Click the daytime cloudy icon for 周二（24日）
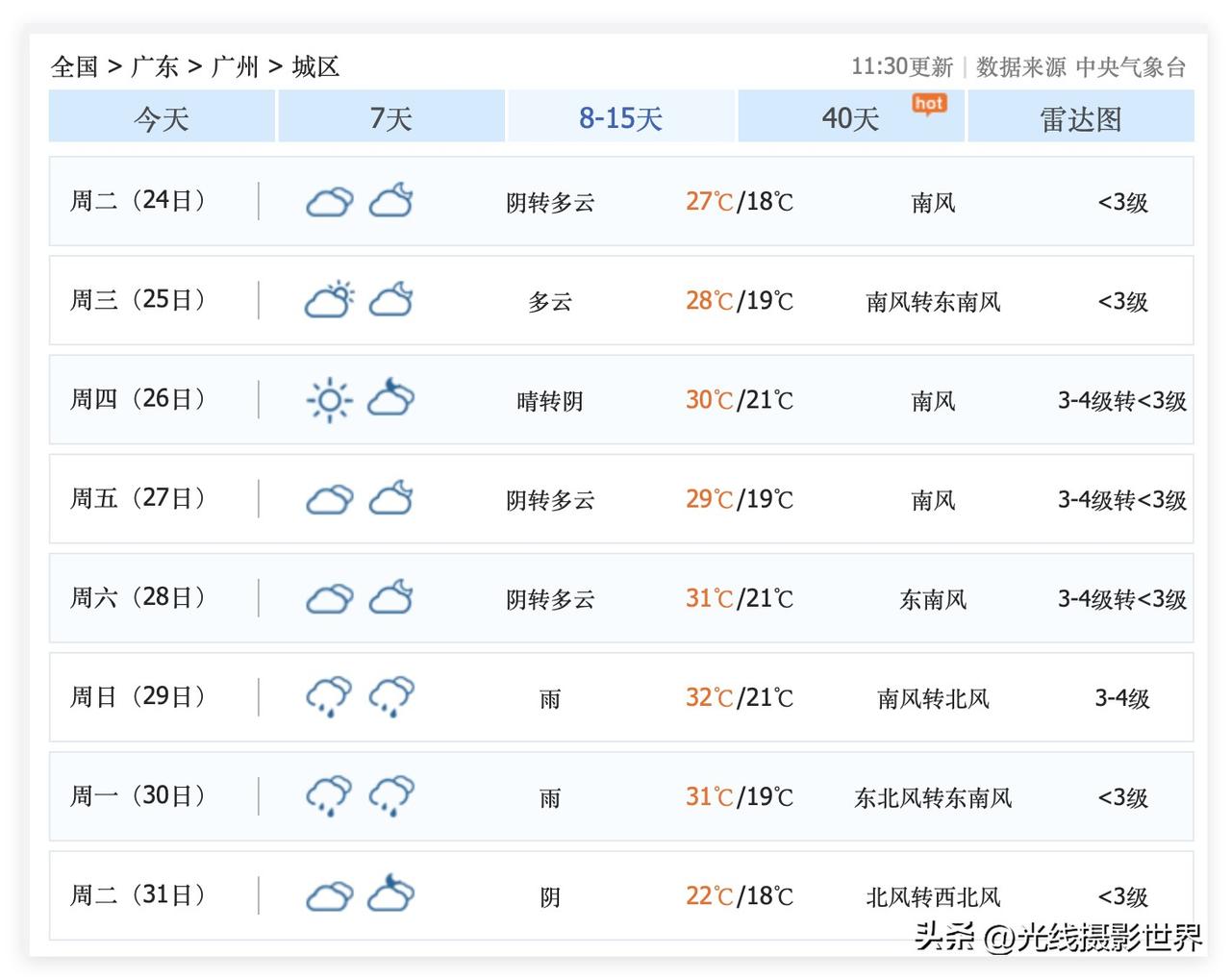Image resolution: width=1231 pixels, height=980 pixels. pos(329,202)
